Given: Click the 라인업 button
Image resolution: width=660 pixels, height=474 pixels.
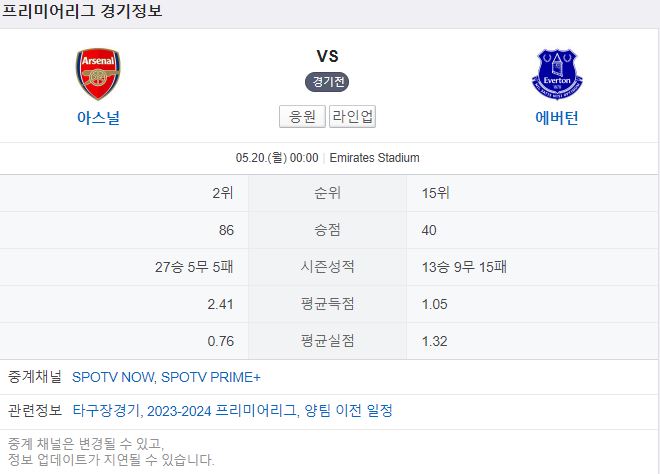Looking at the screenshot, I should (352, 116).
